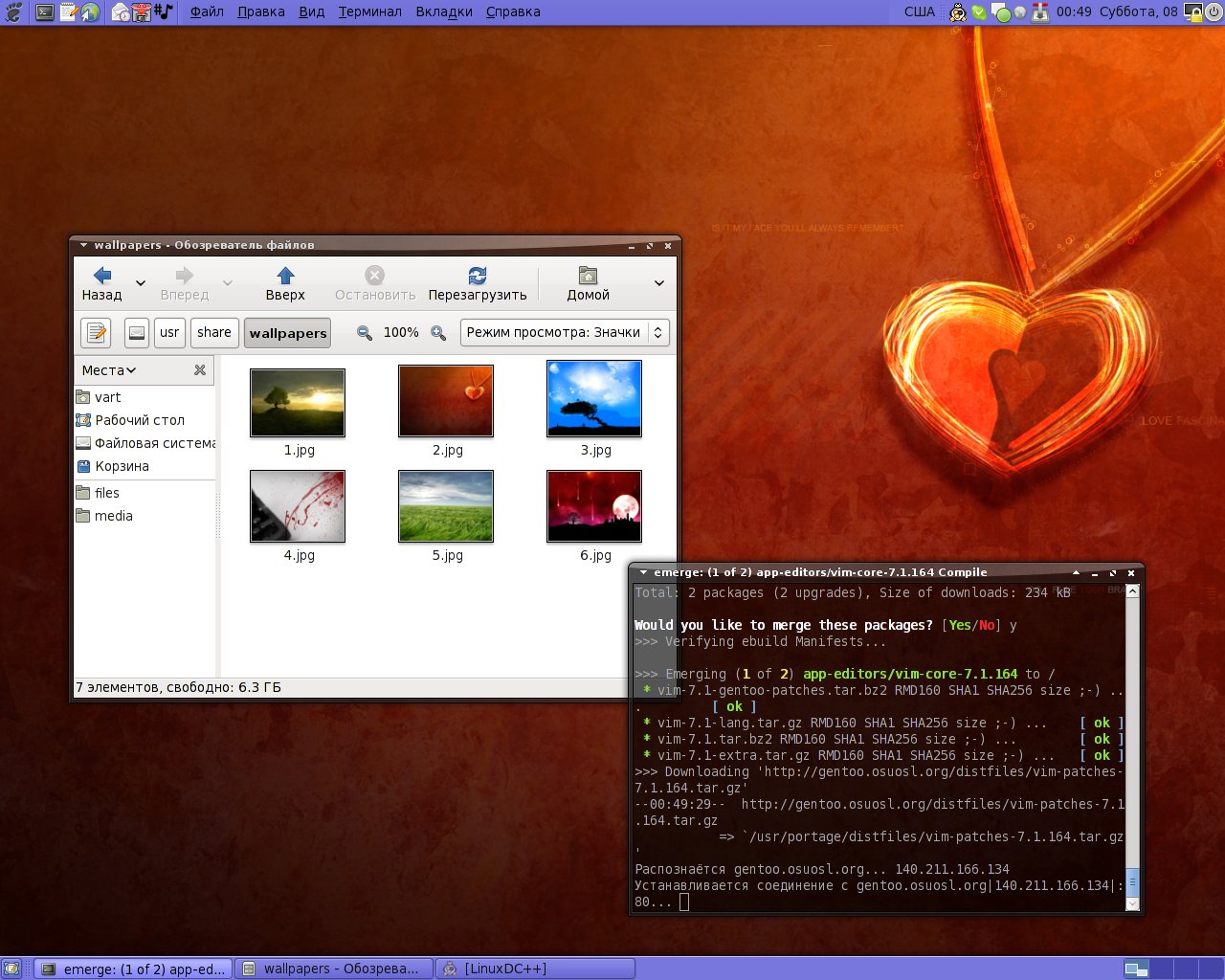
Task: Click the wallpapers path button
Action: pos(288,332)
